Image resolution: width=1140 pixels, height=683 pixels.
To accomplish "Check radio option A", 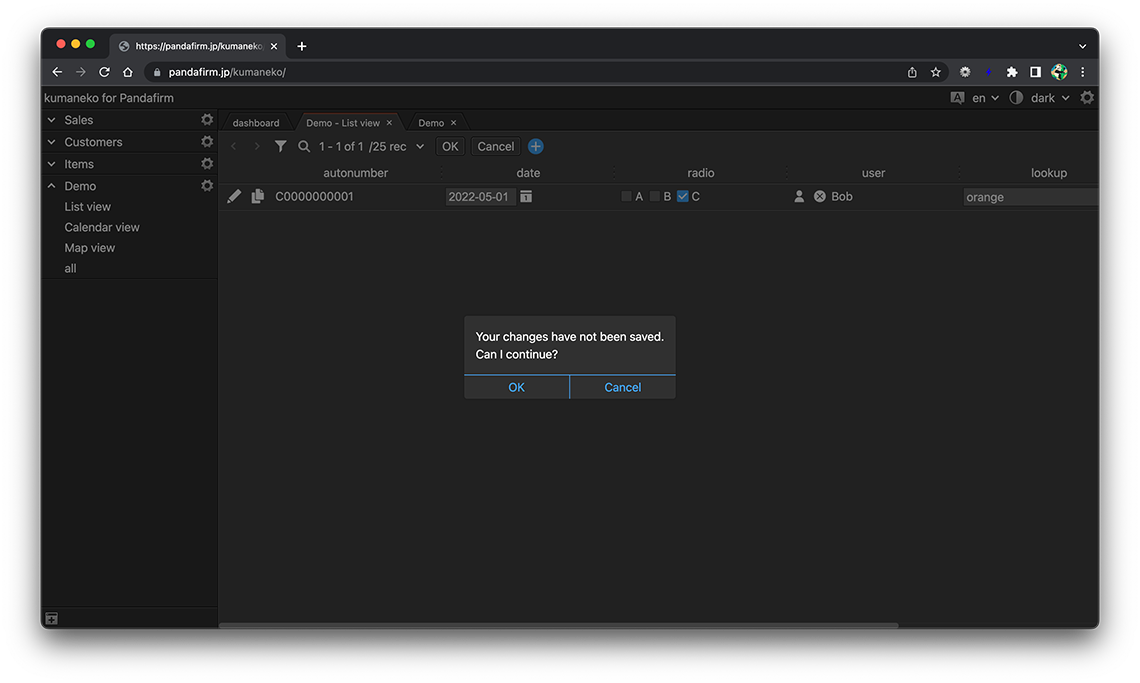I will [627, 197].
